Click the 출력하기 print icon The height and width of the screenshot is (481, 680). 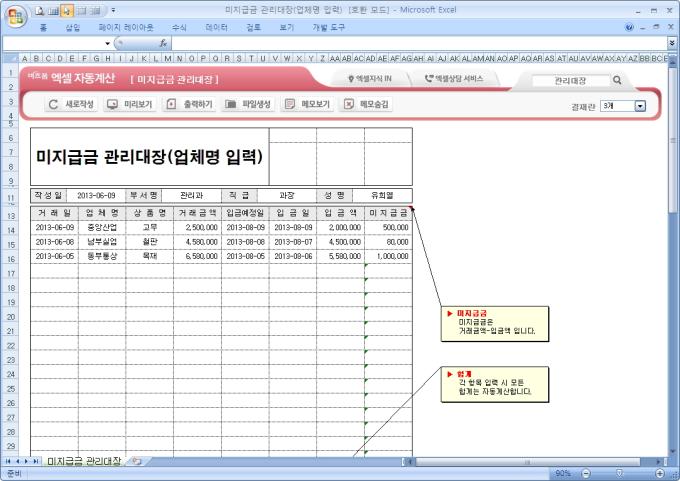[x=172, y=104]
